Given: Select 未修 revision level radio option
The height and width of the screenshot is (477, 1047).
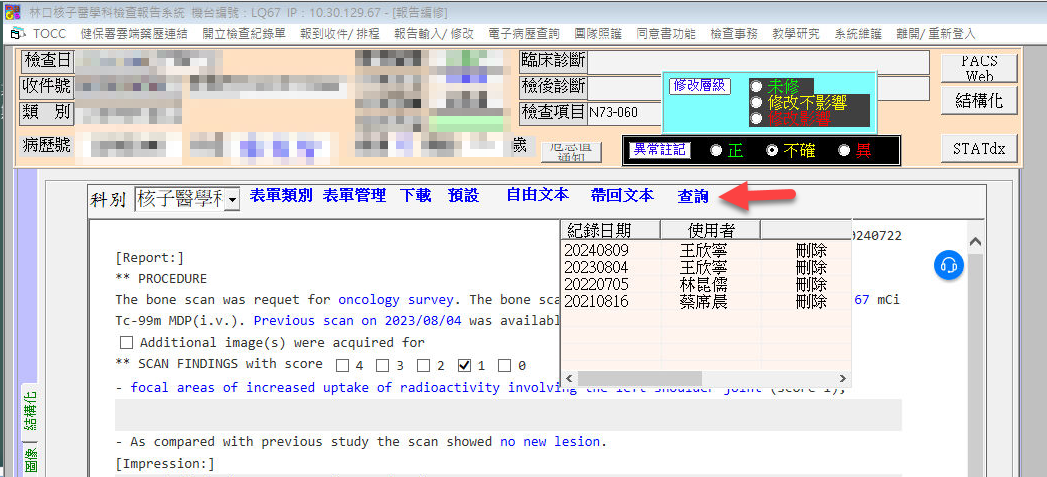Looking at the screenshot, I should point(756,86).
